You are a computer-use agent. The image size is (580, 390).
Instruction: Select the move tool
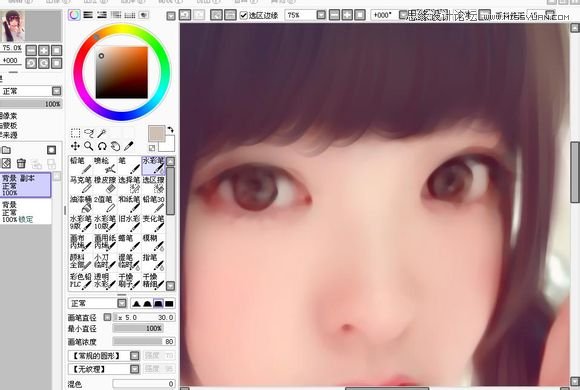coord(75,146)
